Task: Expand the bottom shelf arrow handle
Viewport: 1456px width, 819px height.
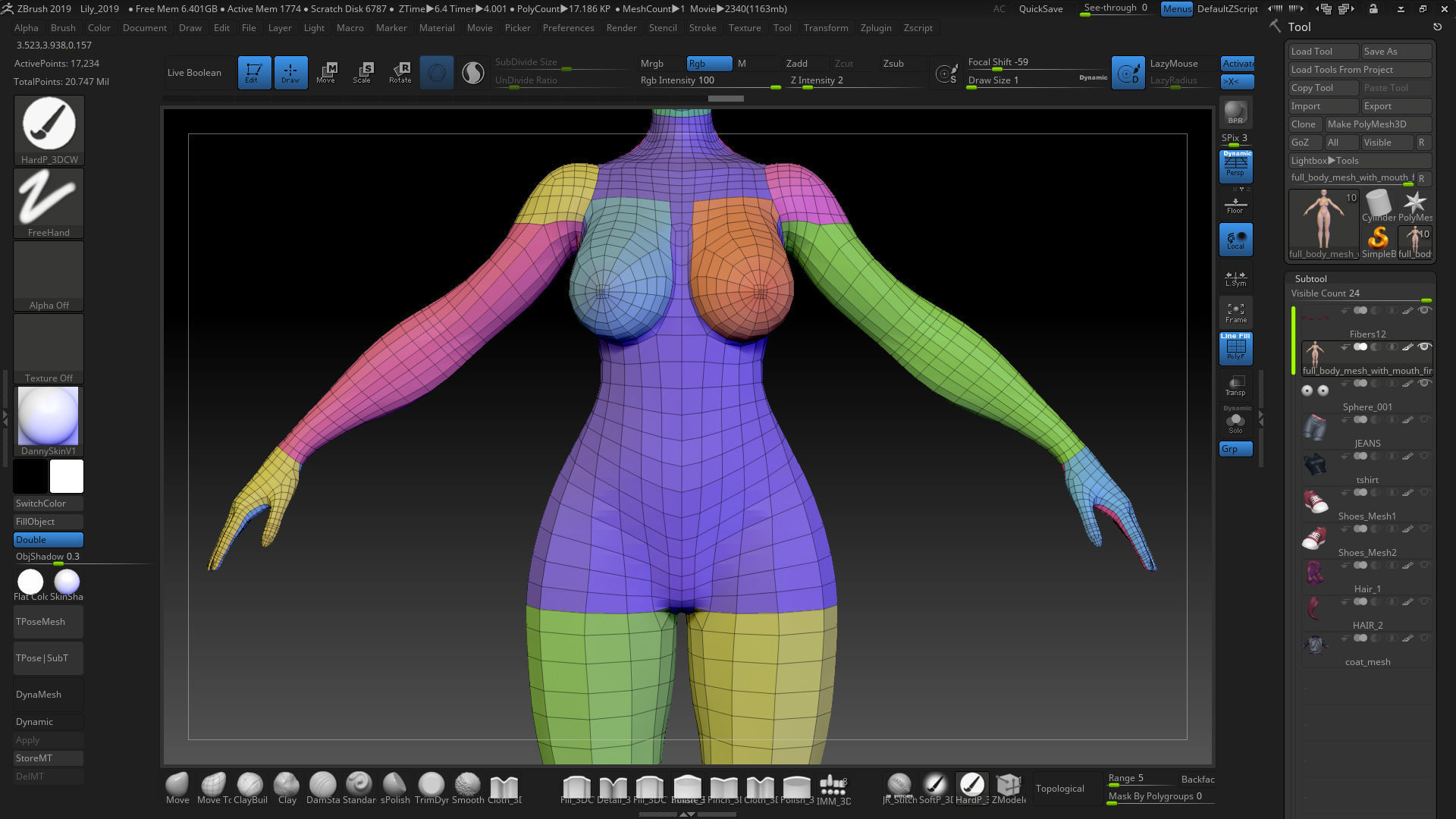Action: tap(687, 814)
